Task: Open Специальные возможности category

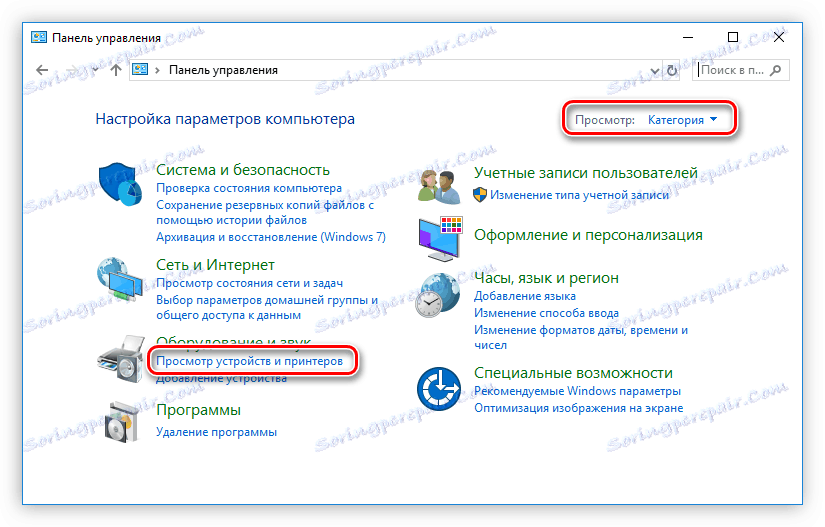Action: (x=573, y=373)
